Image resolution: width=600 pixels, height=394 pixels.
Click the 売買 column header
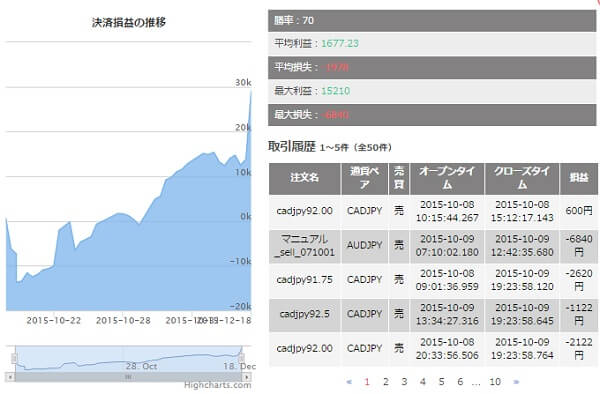[399, 179]
